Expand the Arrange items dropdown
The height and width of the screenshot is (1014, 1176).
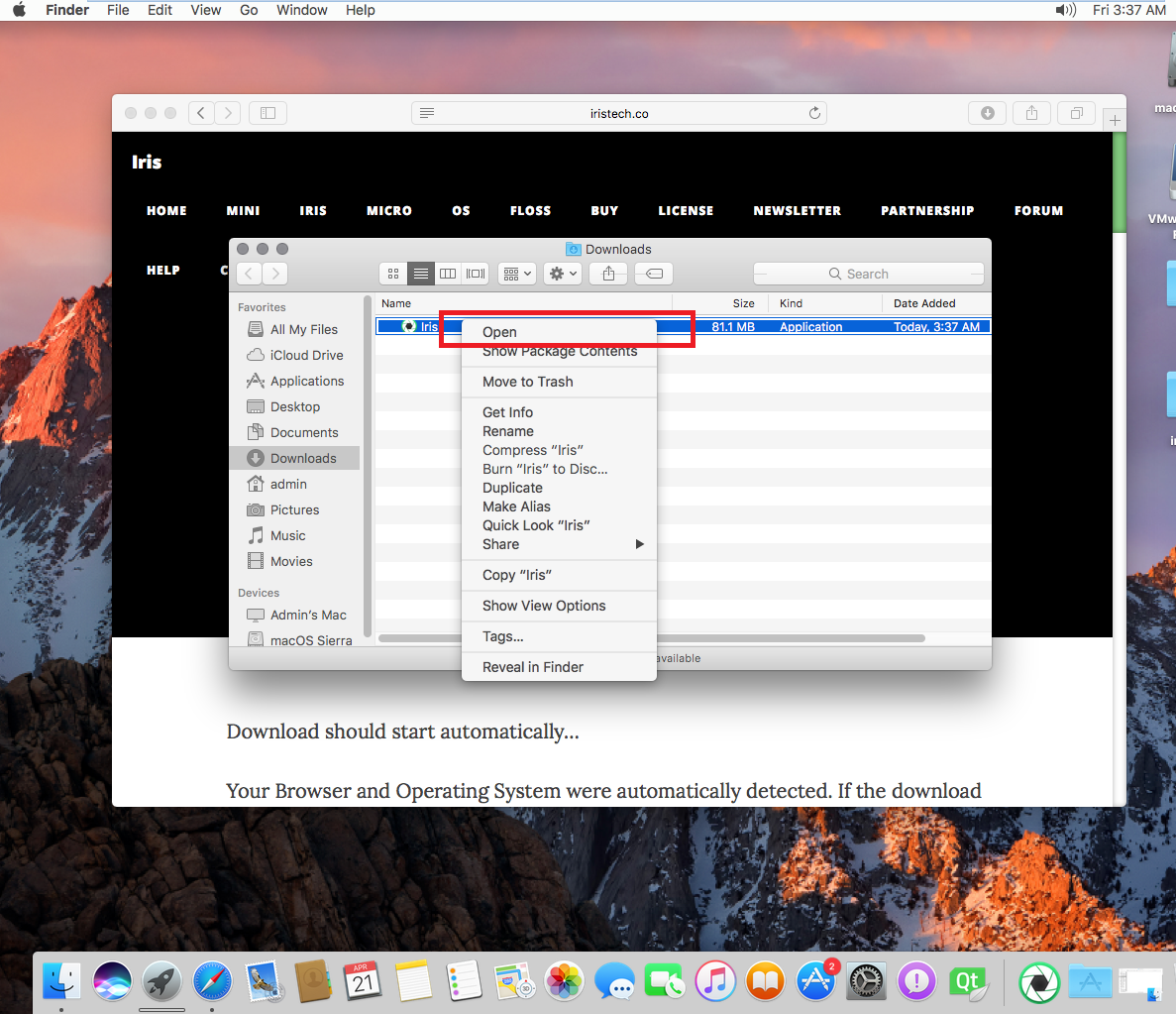click(x=517, y=274)
